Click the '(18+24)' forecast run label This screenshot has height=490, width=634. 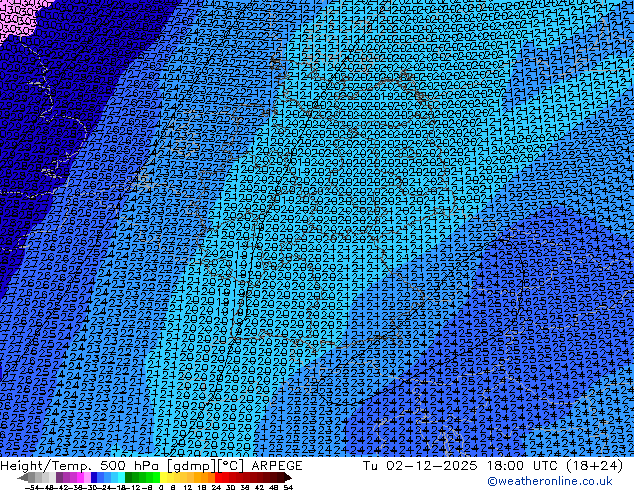coord(594,466)
